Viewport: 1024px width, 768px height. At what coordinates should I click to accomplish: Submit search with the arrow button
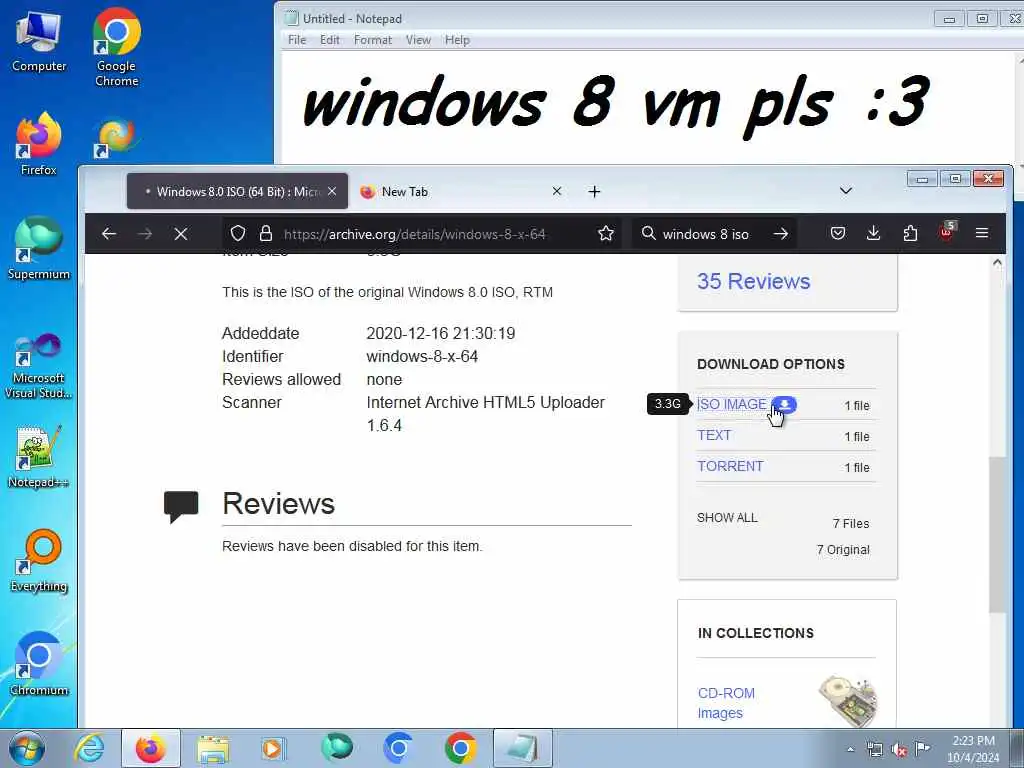click(x=780, y=234)
